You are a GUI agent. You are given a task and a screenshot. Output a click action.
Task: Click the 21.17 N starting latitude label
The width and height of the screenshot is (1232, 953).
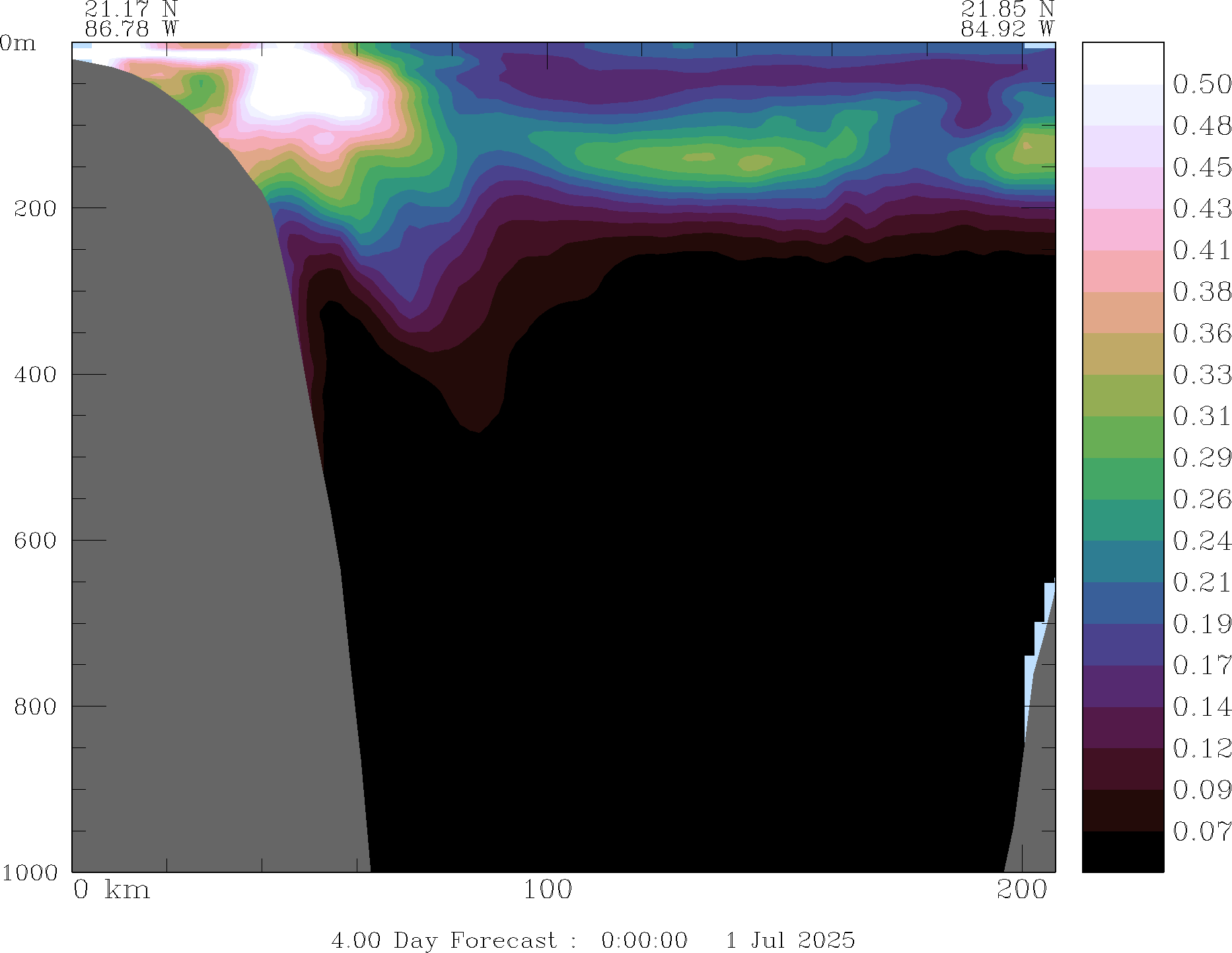131,9
